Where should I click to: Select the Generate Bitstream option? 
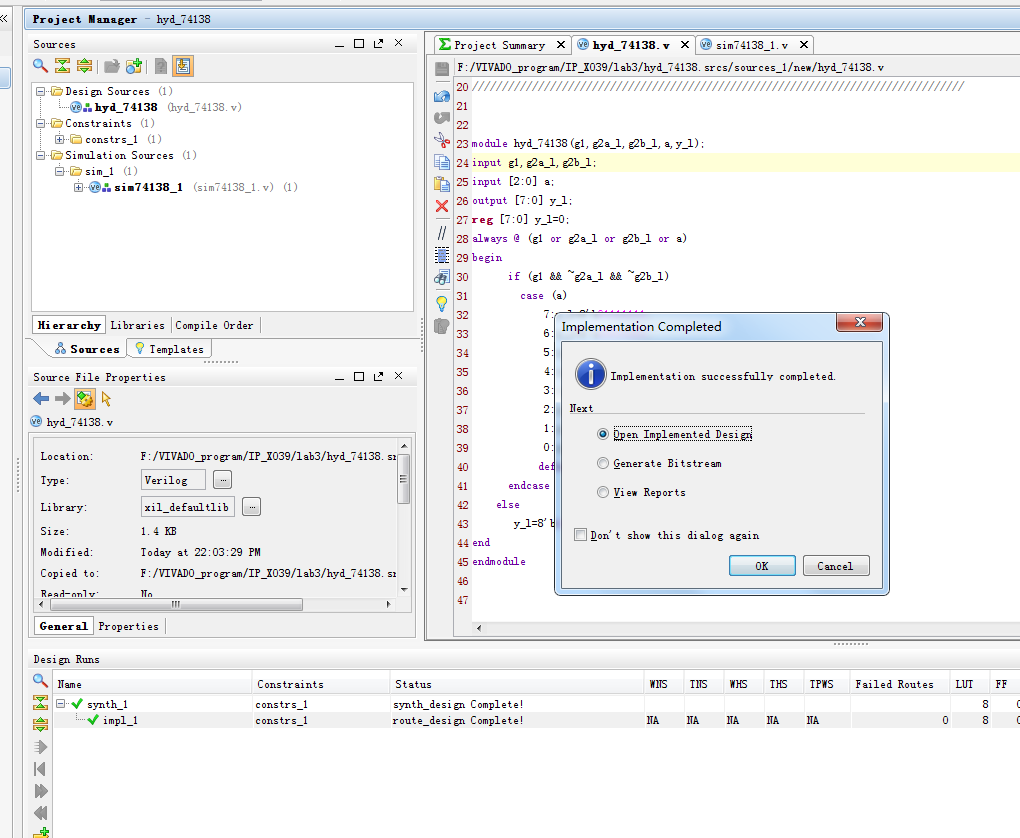pos(602,463)
